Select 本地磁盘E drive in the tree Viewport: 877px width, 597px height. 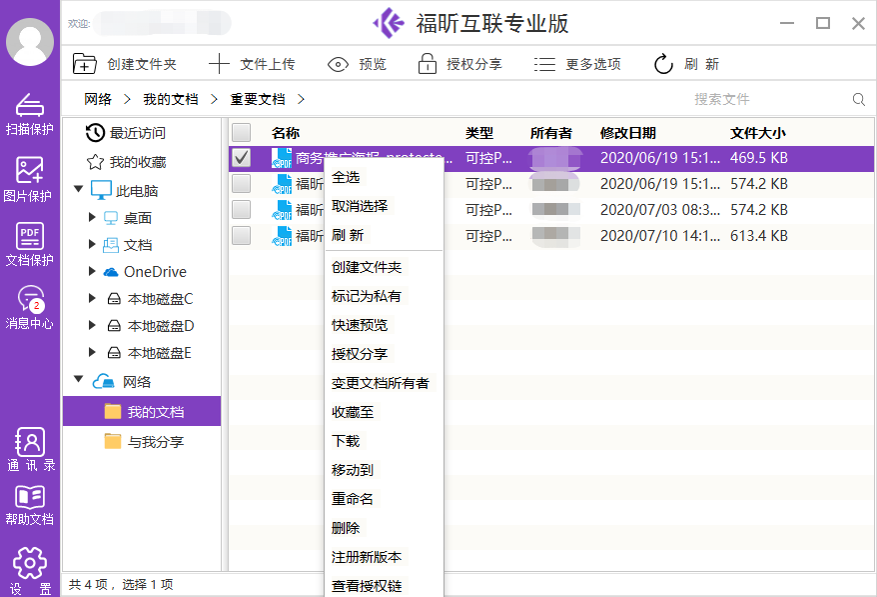149,353
